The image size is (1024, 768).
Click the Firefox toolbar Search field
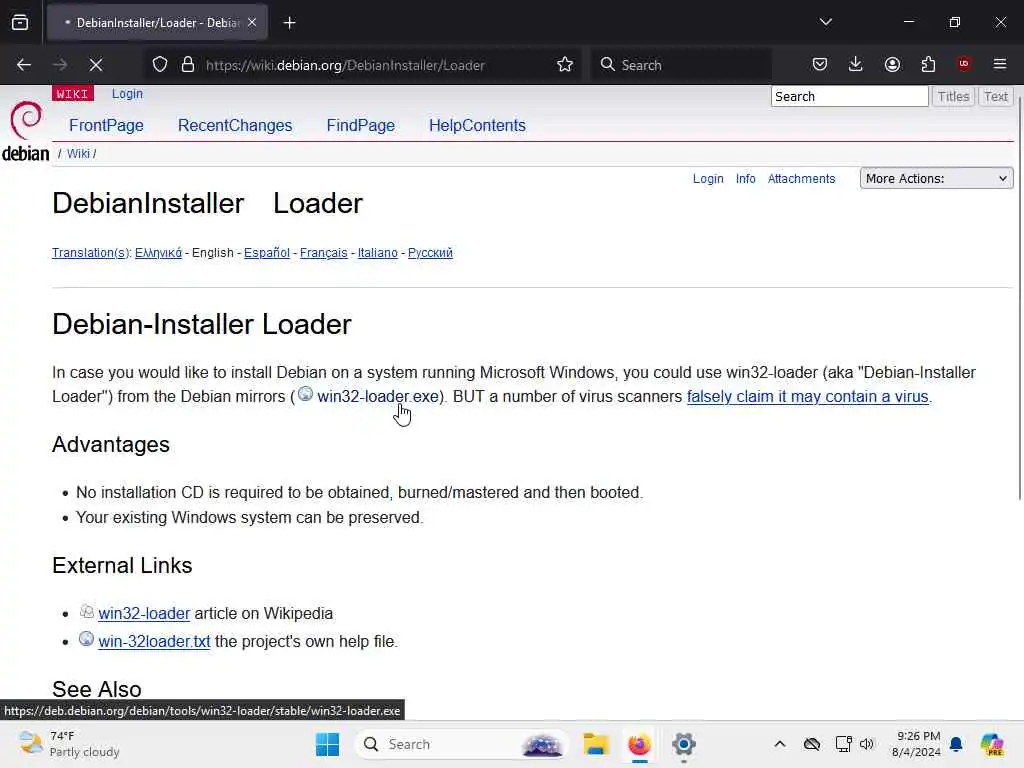[x=682, y=65]
